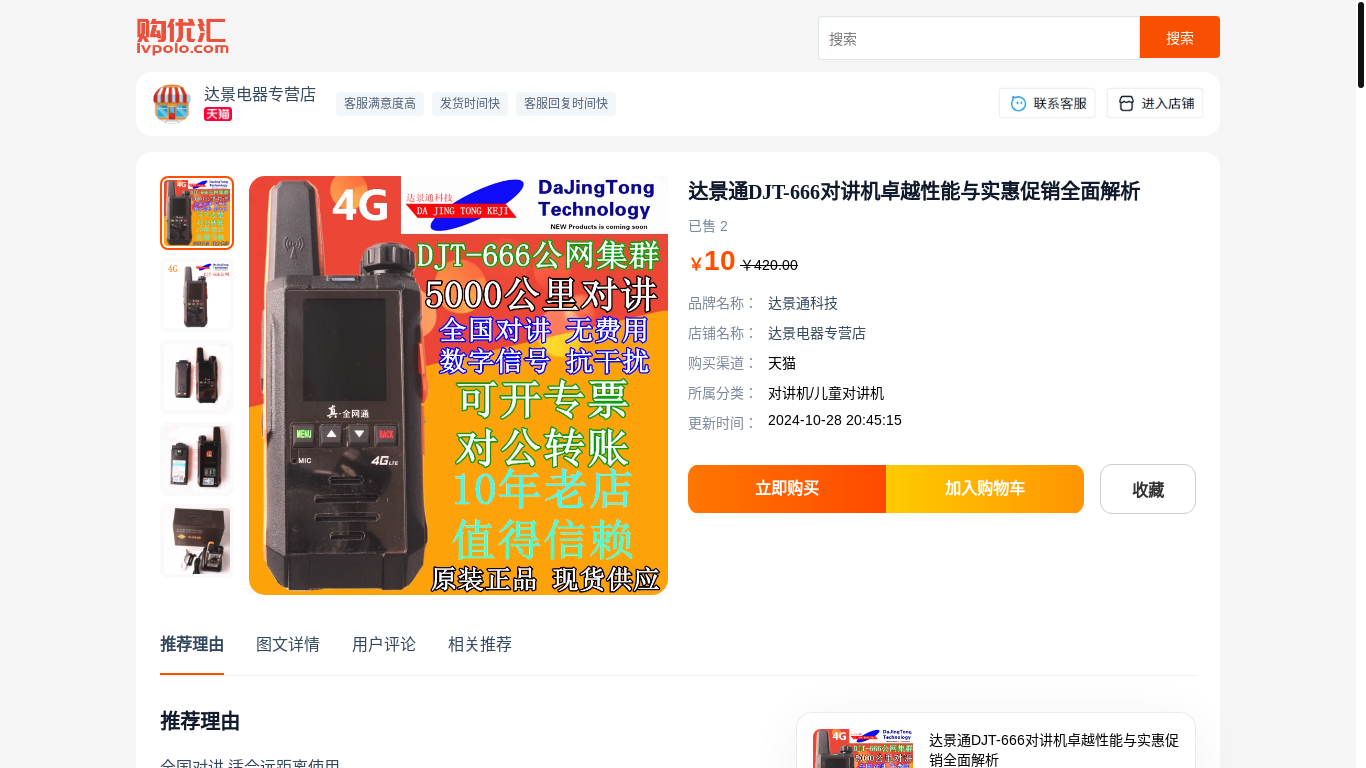Switch to the 用户评论 tab
The width and height of the screenshot is (1366, 768).
pos(384,644)
